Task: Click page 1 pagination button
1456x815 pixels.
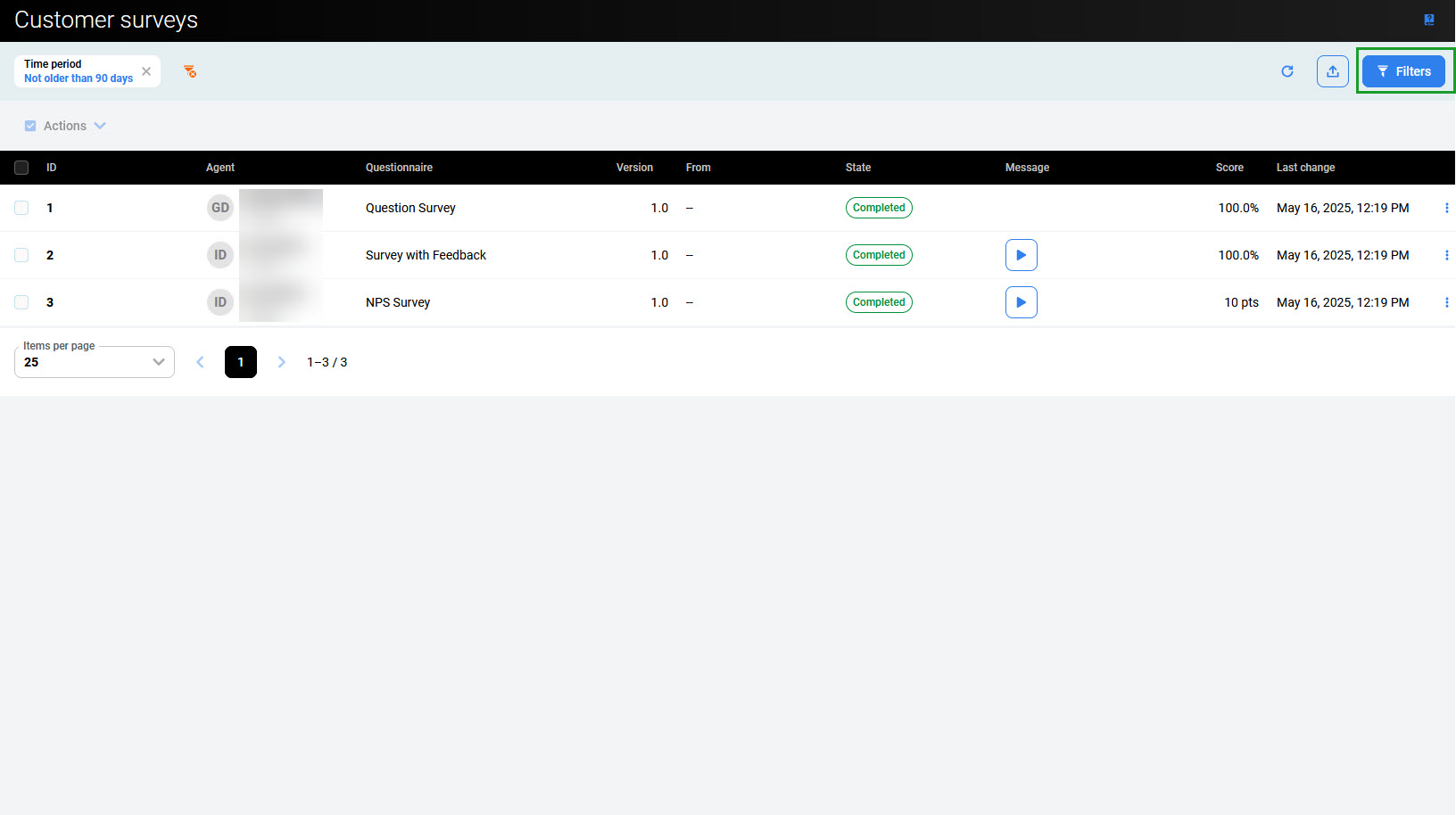Action: point(240,362)
